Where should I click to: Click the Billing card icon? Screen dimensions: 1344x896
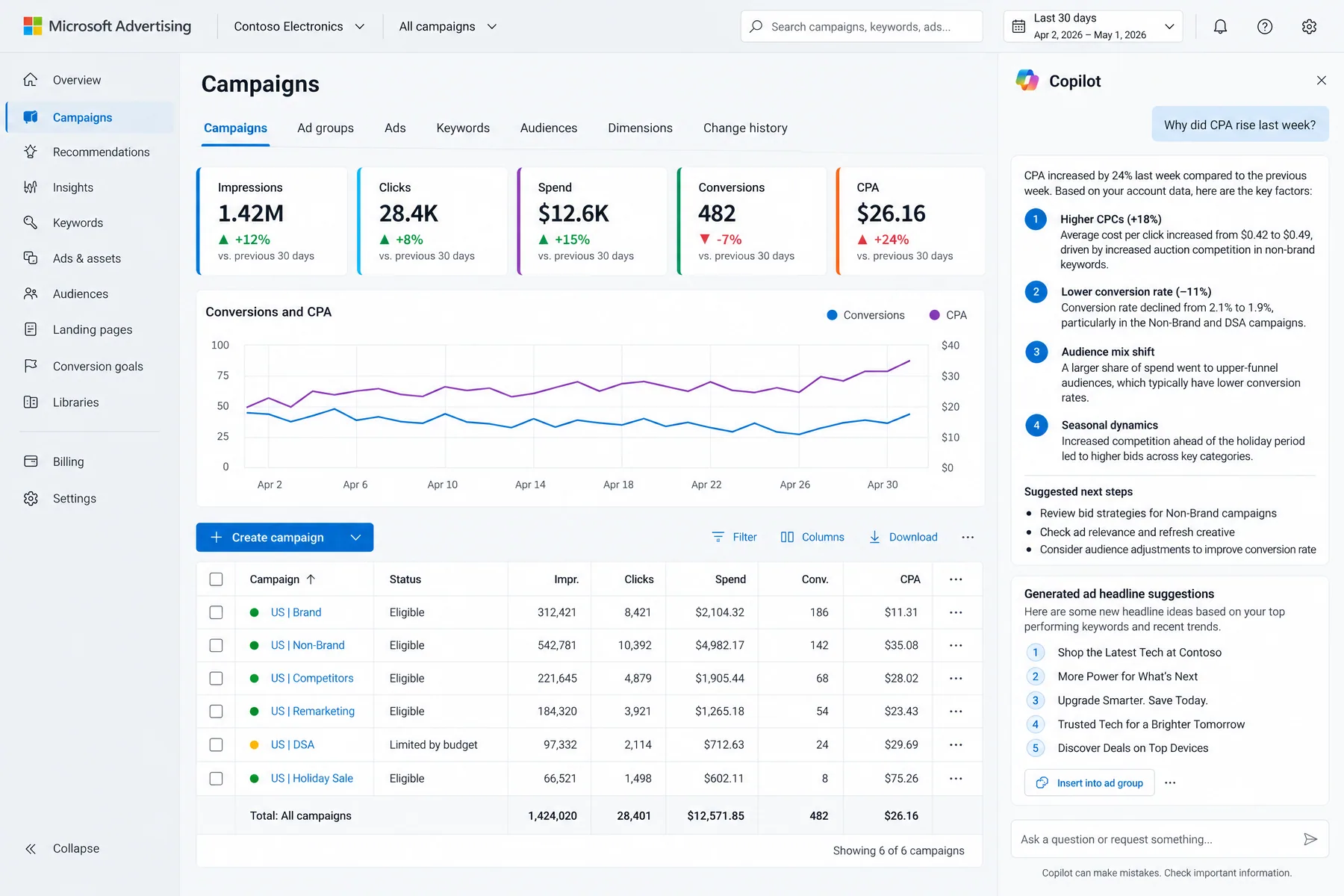click(31, 461)
